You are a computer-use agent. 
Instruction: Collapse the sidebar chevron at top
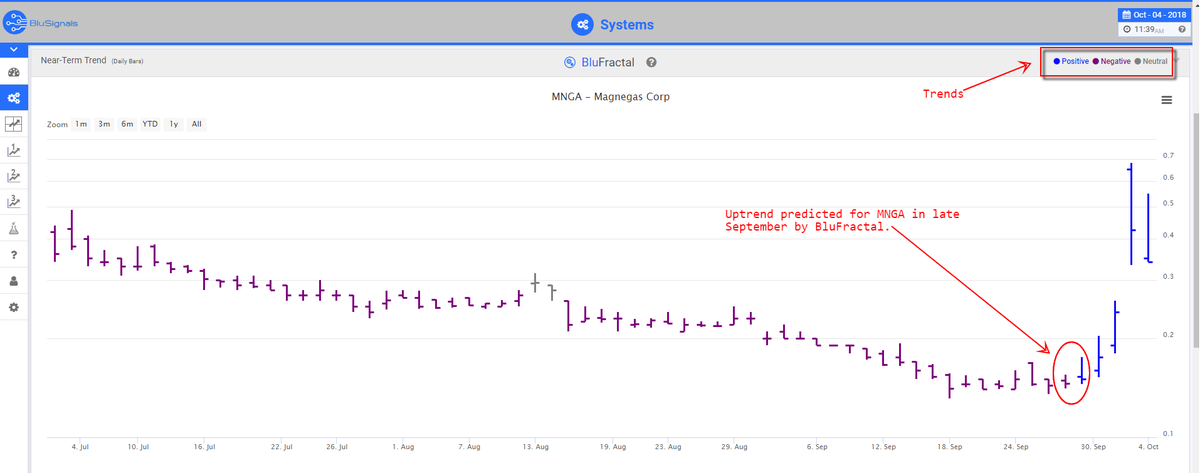(14, 49)
